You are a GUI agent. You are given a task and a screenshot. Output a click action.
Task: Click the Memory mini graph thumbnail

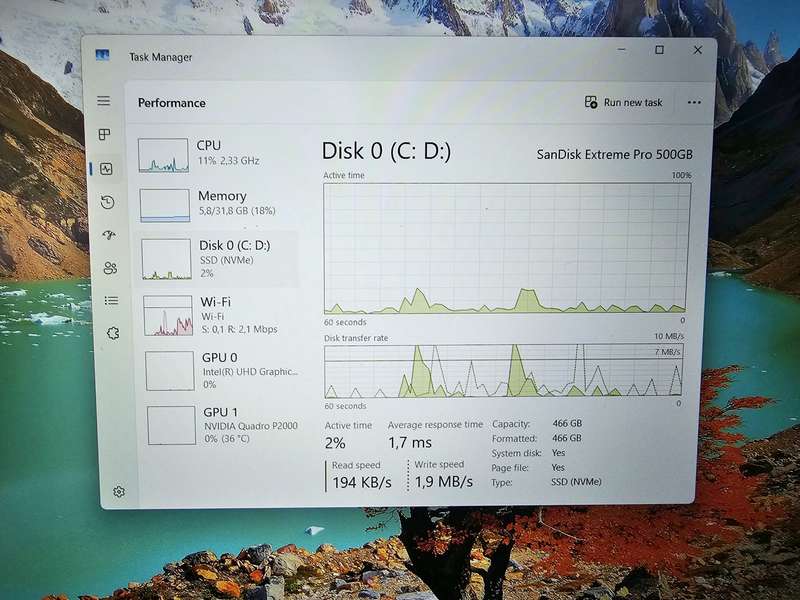[x=165, y=205]
